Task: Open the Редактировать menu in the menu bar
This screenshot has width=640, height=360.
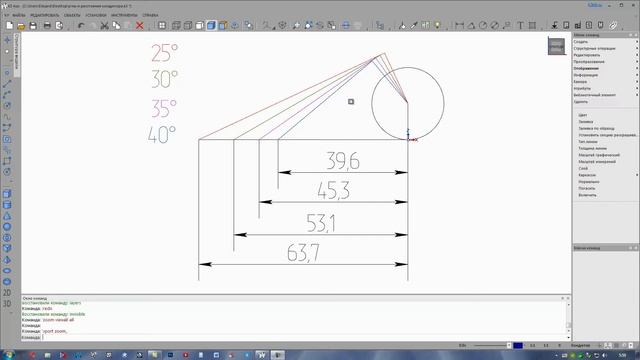Action: (44, 15)
